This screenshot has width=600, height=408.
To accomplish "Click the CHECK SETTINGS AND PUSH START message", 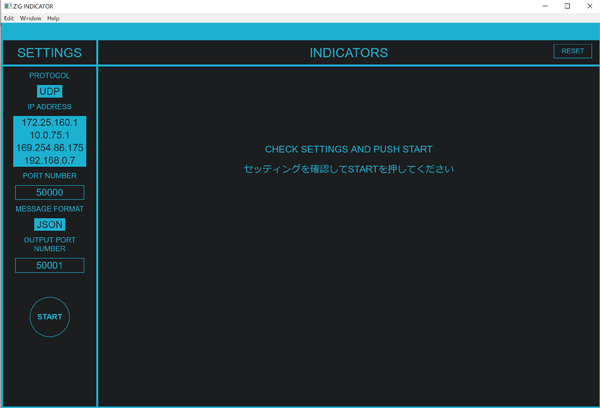I will tap(349, 149).
